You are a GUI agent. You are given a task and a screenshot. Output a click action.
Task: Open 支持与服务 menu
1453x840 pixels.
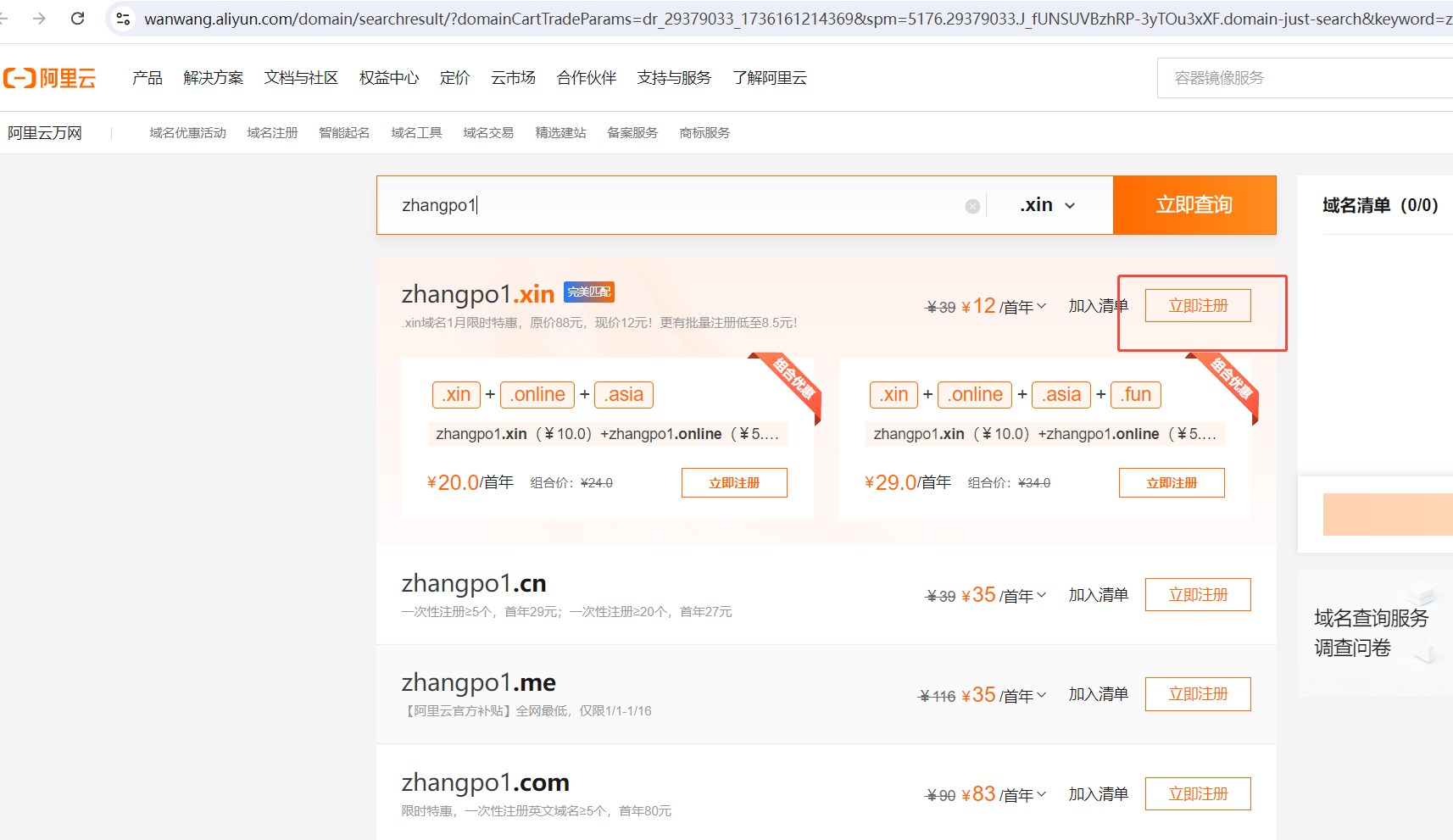[x=674, y=78]
